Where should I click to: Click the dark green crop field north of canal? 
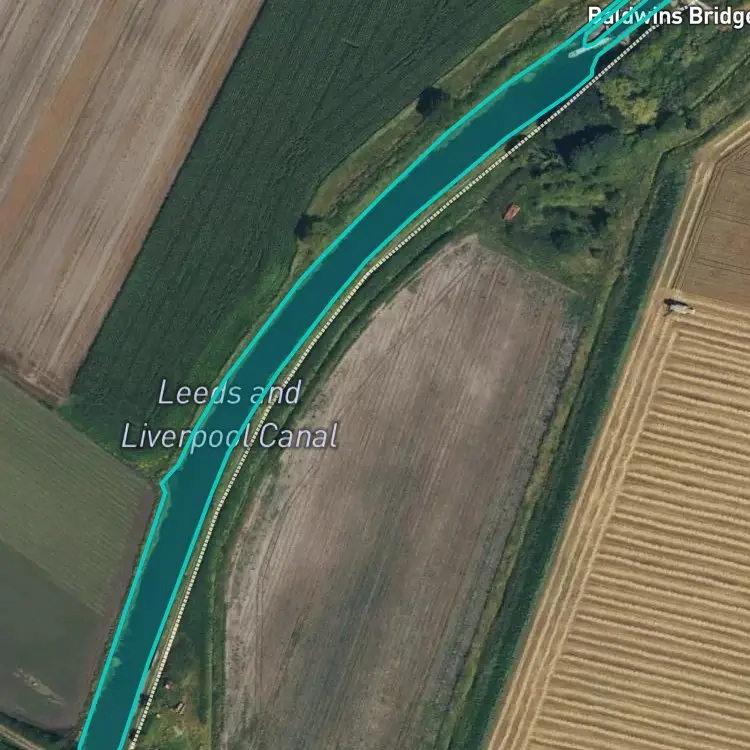[239, 191]
